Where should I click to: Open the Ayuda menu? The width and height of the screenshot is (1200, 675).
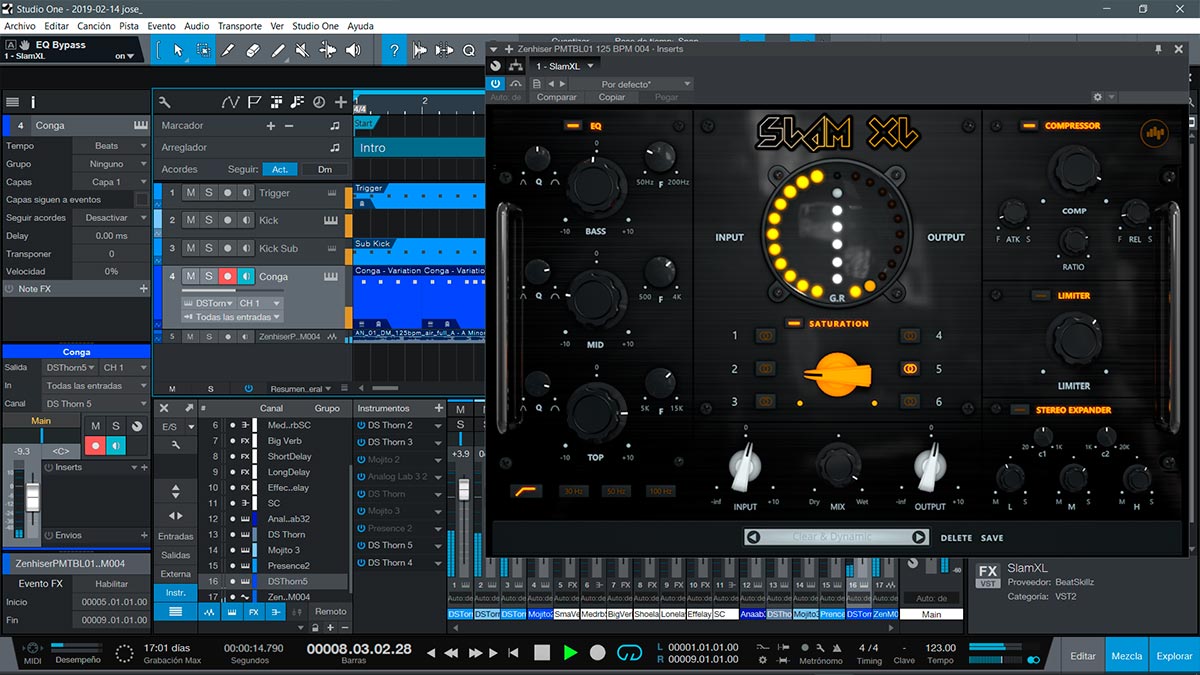(x=360, y=25)
